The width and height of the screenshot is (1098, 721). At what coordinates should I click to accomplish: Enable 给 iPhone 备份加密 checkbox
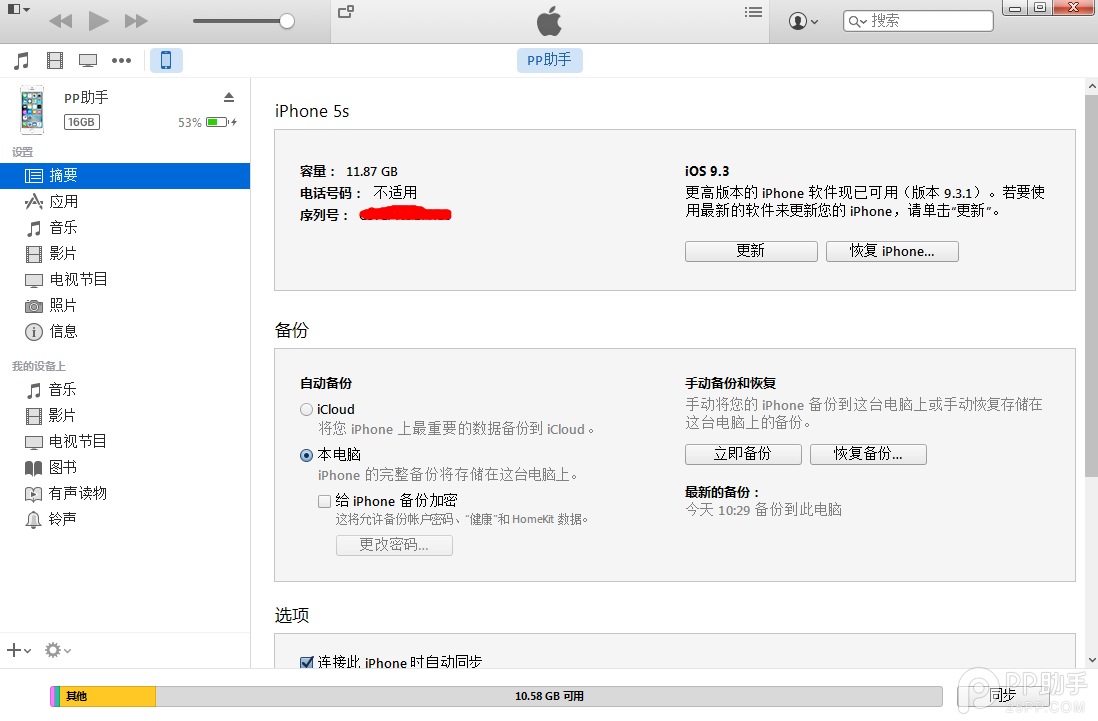point(324,501)
